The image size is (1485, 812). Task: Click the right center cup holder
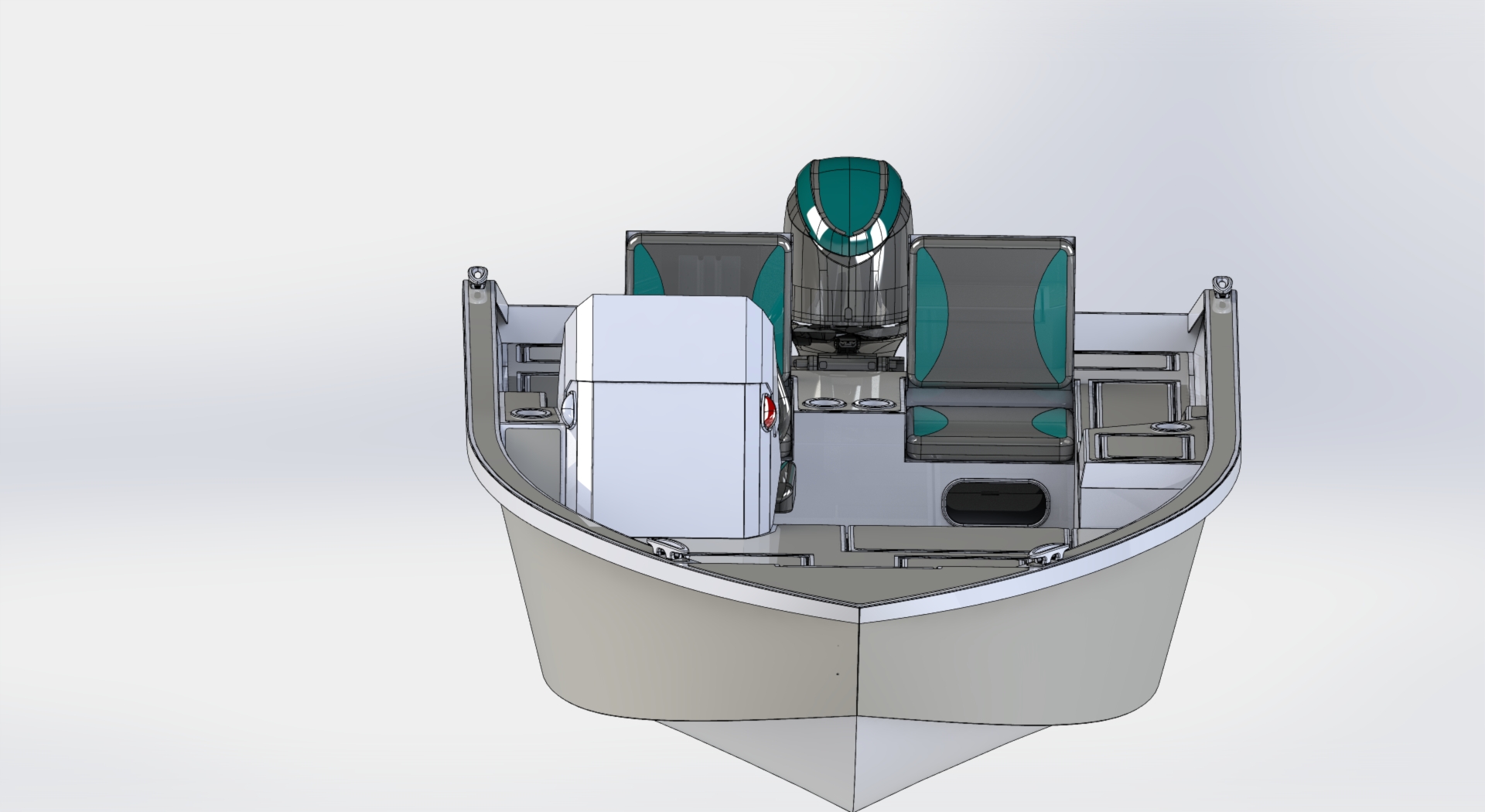coord(872,404)
